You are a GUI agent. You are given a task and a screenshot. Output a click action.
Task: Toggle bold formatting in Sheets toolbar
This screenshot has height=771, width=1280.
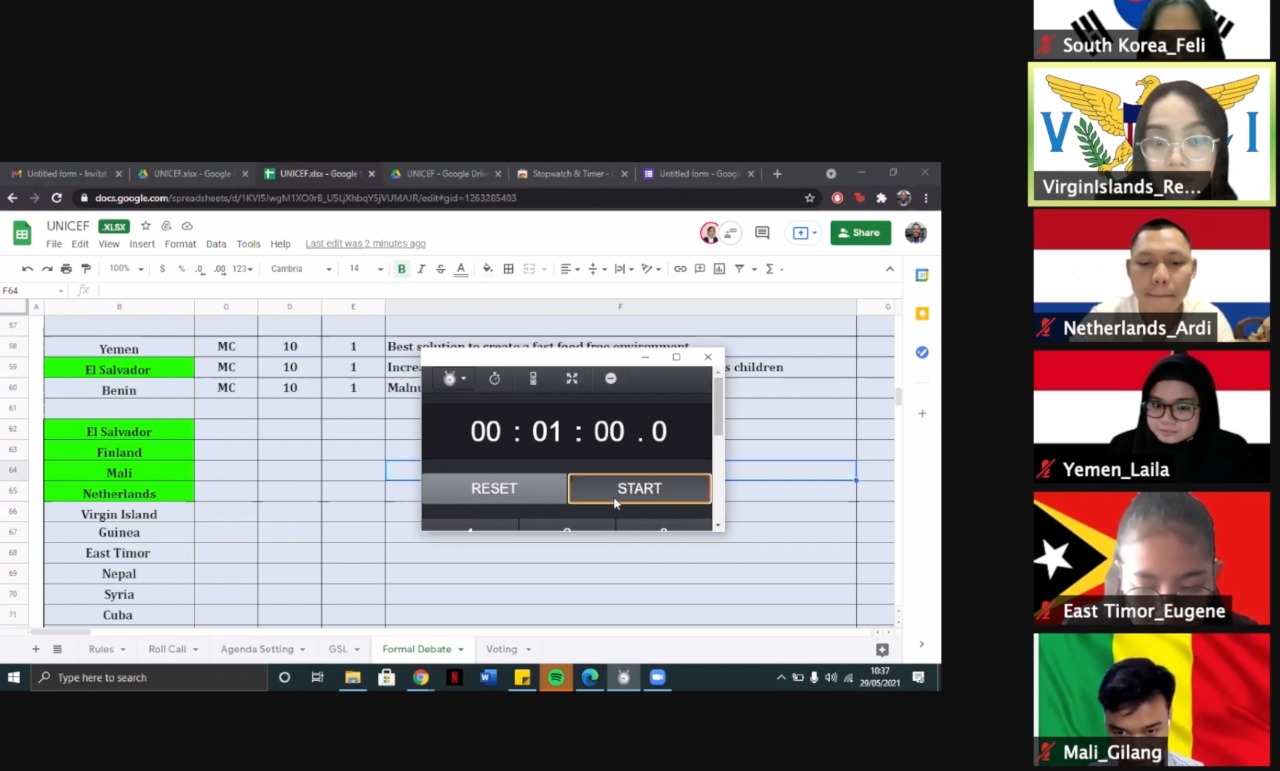(x=402, y=269)
